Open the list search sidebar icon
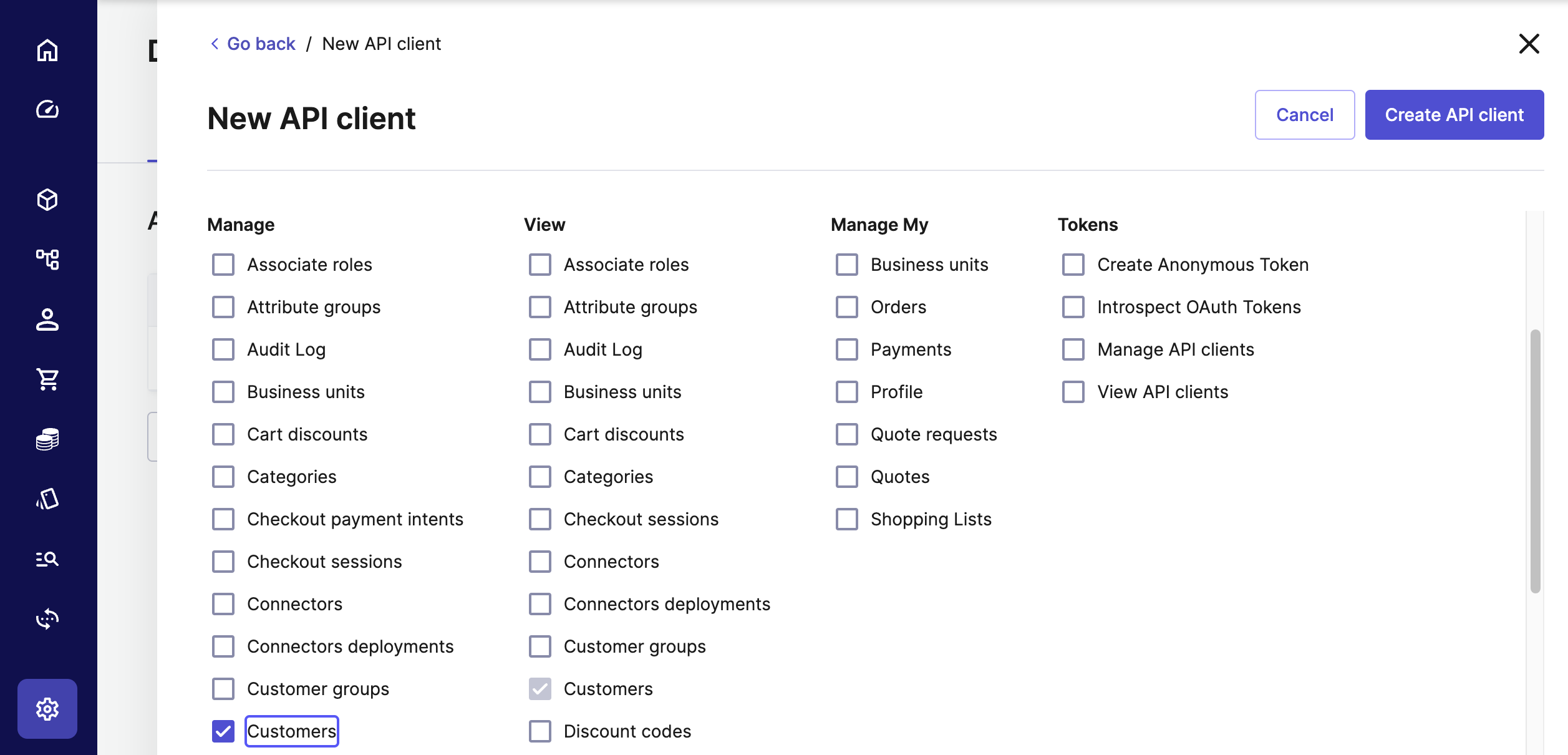Screen dimensions: 1568x755 [47, 559]
